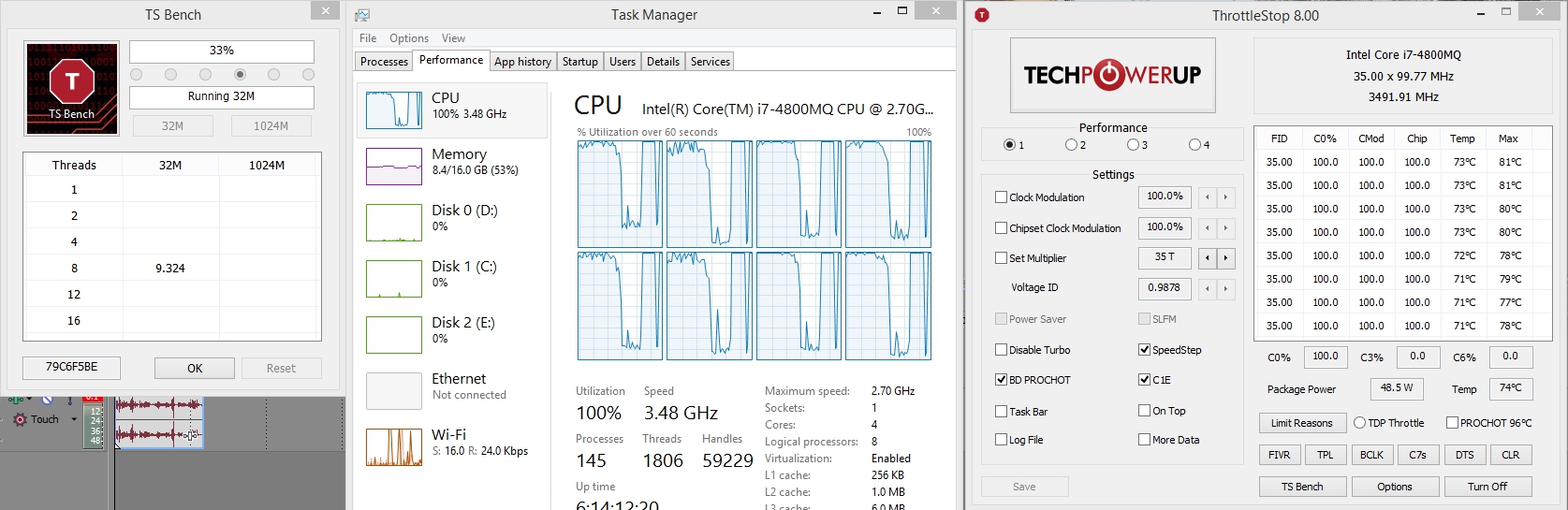Viewport: 1568px width, 510px height.
Task: Click the TechPowerUp logo banner
Action: point(1113,75)
